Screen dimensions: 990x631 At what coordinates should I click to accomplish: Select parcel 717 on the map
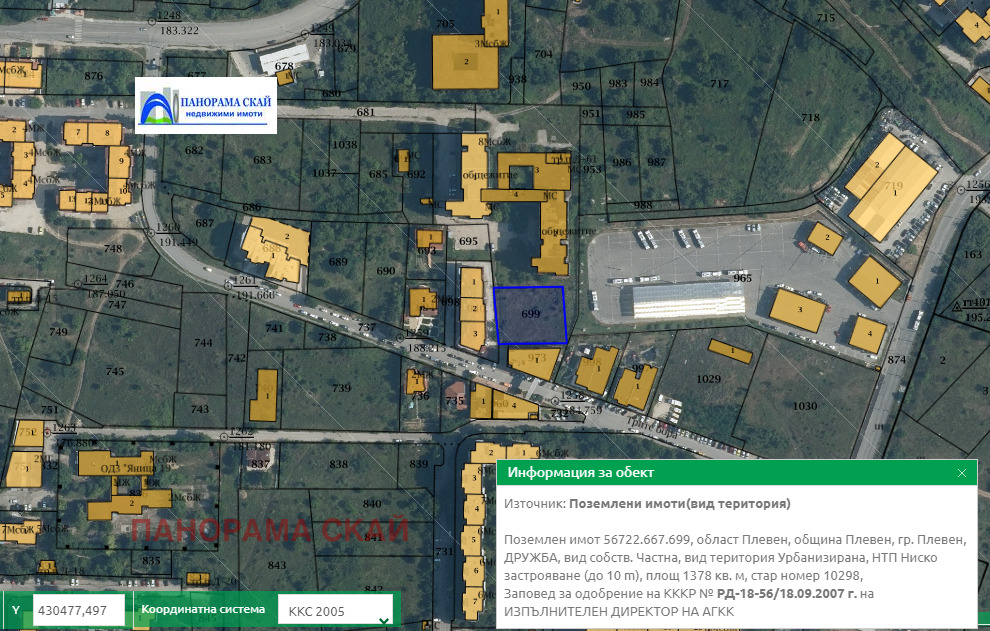click(x=719, y=84)
